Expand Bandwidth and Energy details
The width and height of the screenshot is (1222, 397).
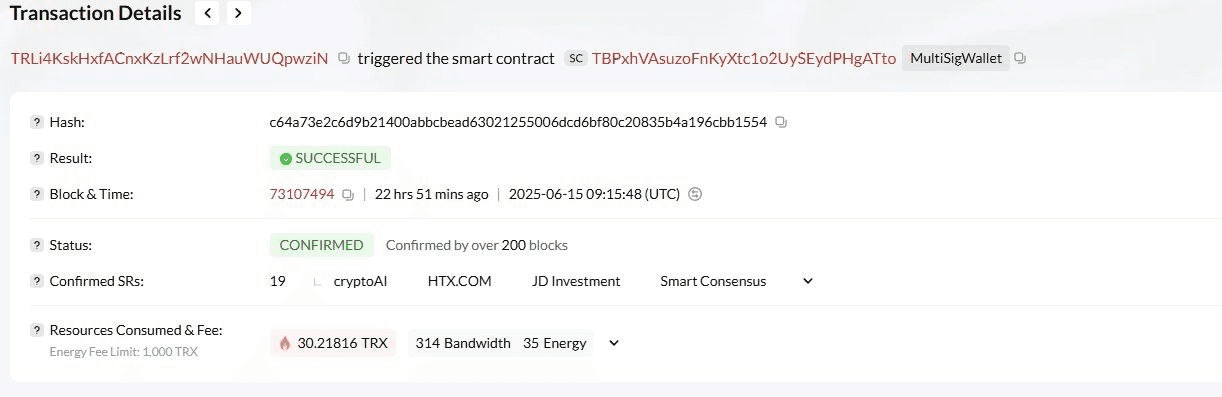pyautogui.click(x=614, y=343)
